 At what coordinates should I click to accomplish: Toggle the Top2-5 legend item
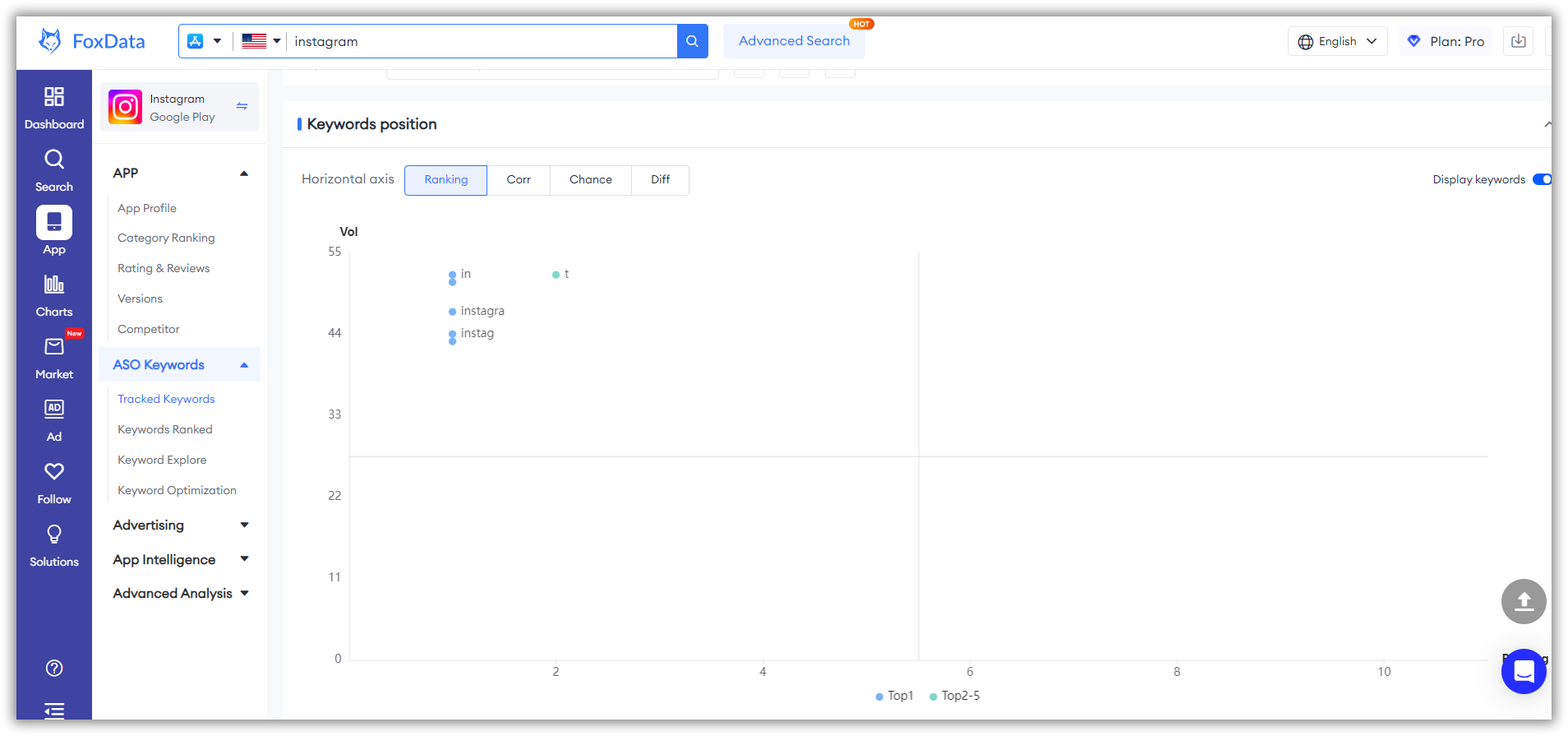pos(954,696)
